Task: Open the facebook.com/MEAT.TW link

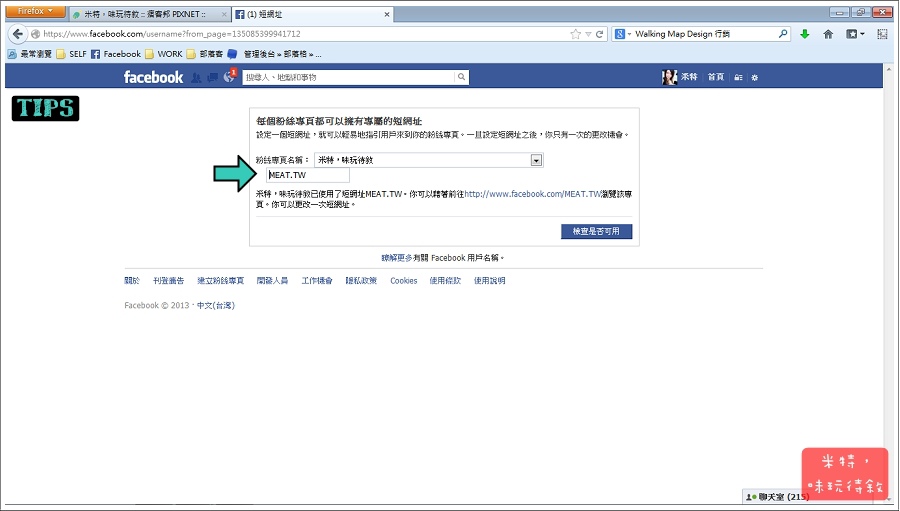Action: click(532, 194)
